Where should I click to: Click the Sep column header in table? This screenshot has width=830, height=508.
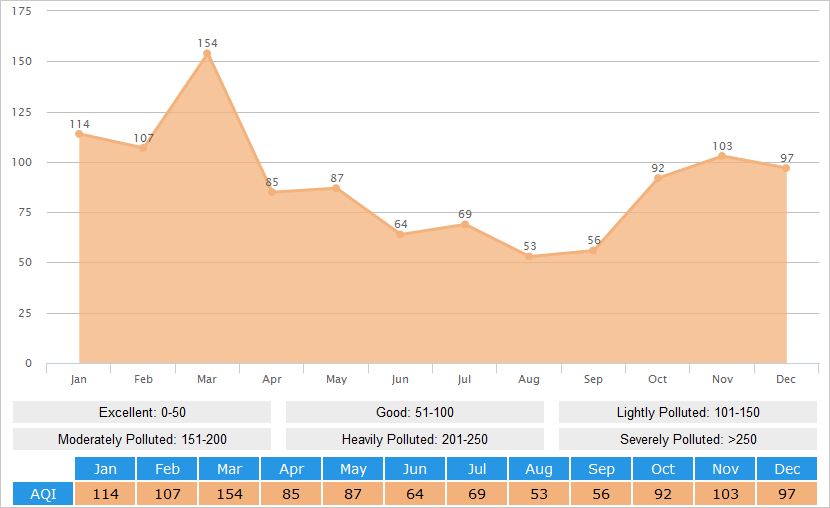(x=601, y=469)
